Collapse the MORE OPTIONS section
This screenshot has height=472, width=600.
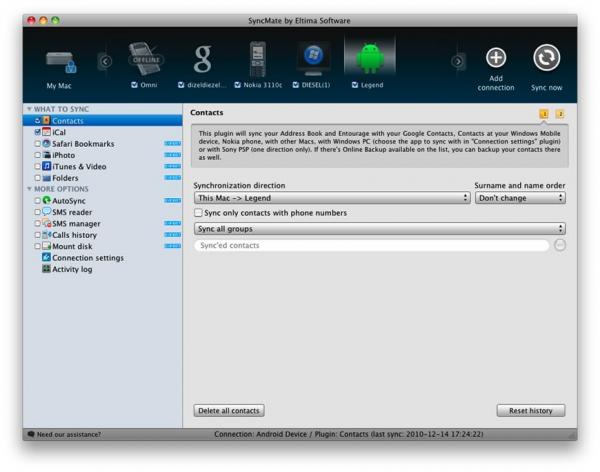tap(29, 189)
